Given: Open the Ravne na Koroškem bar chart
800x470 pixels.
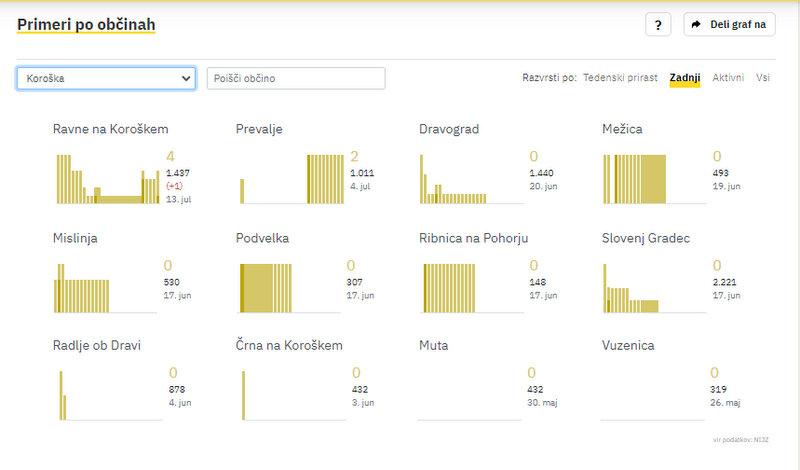Looking at the screenshot, I should point(107,178).
